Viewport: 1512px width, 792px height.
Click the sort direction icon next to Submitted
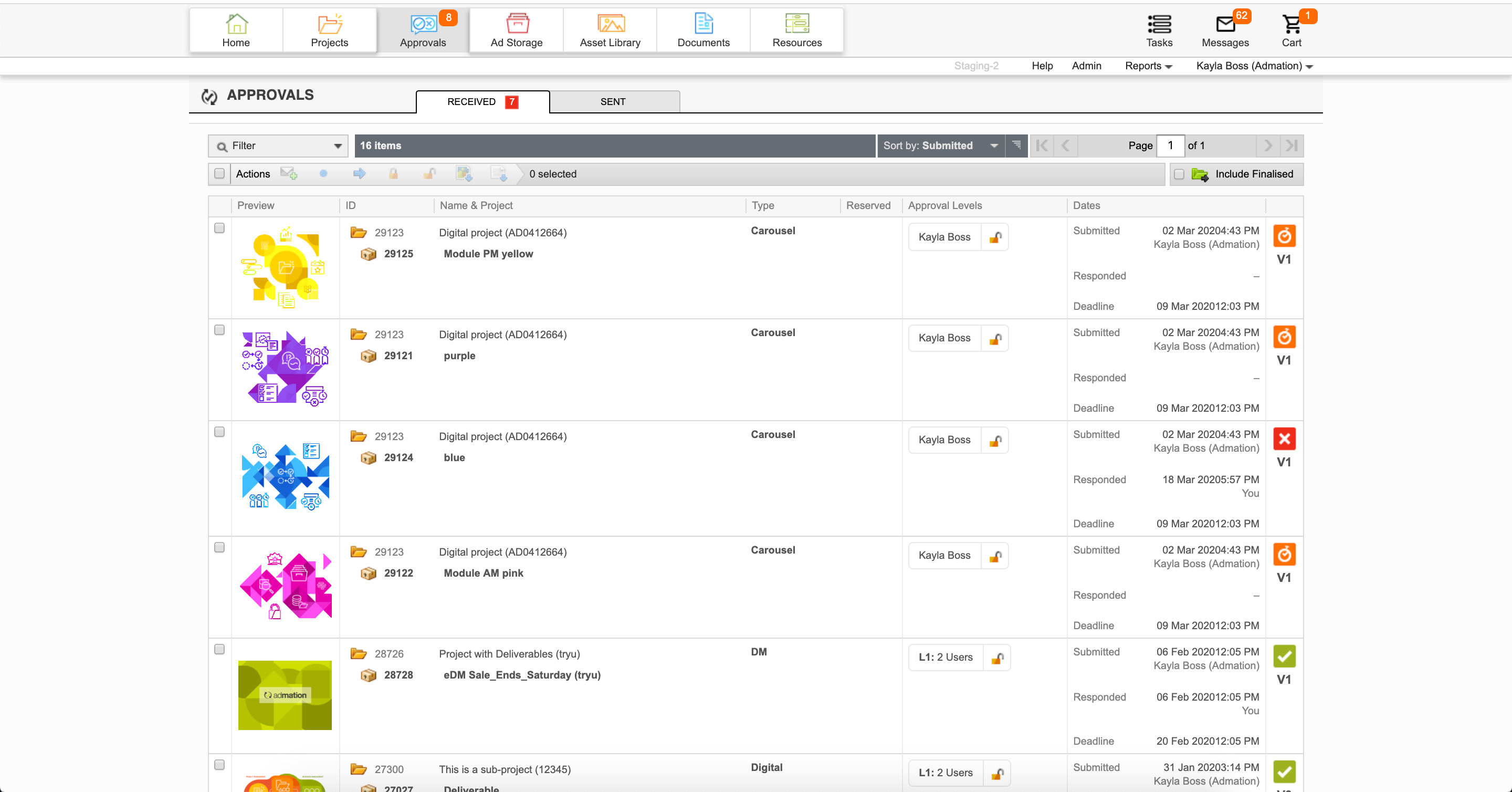tap(1016, 145)
